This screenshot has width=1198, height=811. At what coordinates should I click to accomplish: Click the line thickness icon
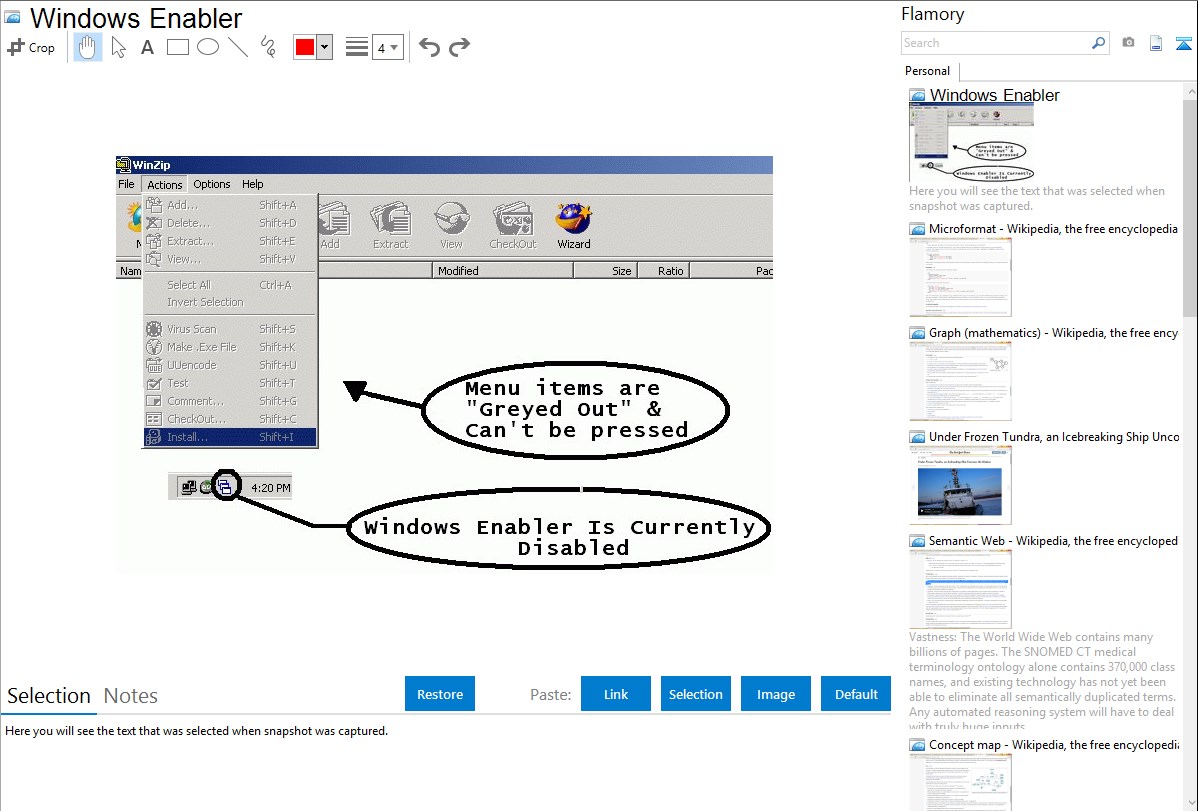tap(356, 47)
